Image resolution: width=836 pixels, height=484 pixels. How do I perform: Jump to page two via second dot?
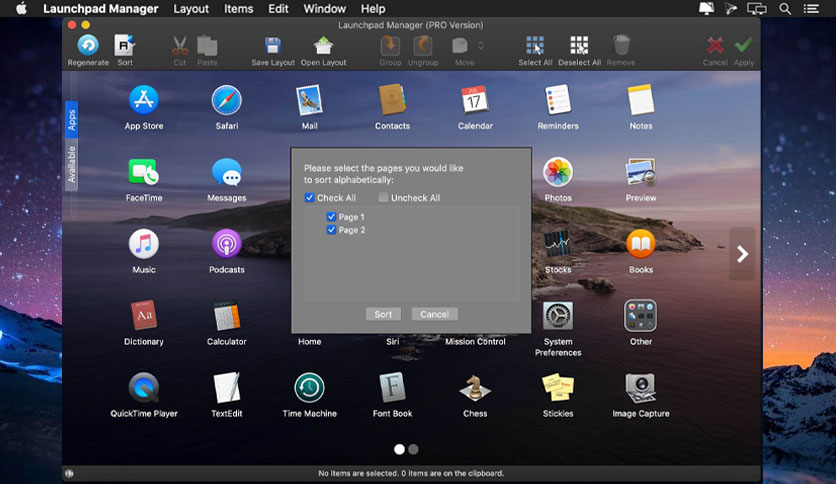[x=413, y=449]
